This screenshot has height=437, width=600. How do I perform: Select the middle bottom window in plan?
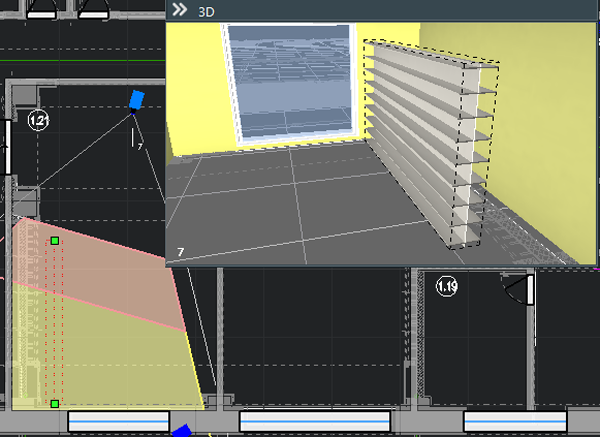point(314,421)
